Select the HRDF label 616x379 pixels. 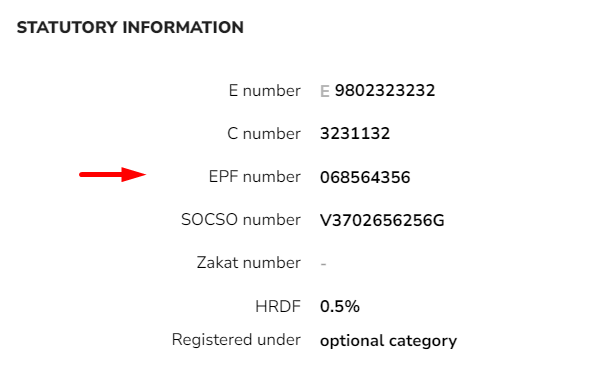278,306
